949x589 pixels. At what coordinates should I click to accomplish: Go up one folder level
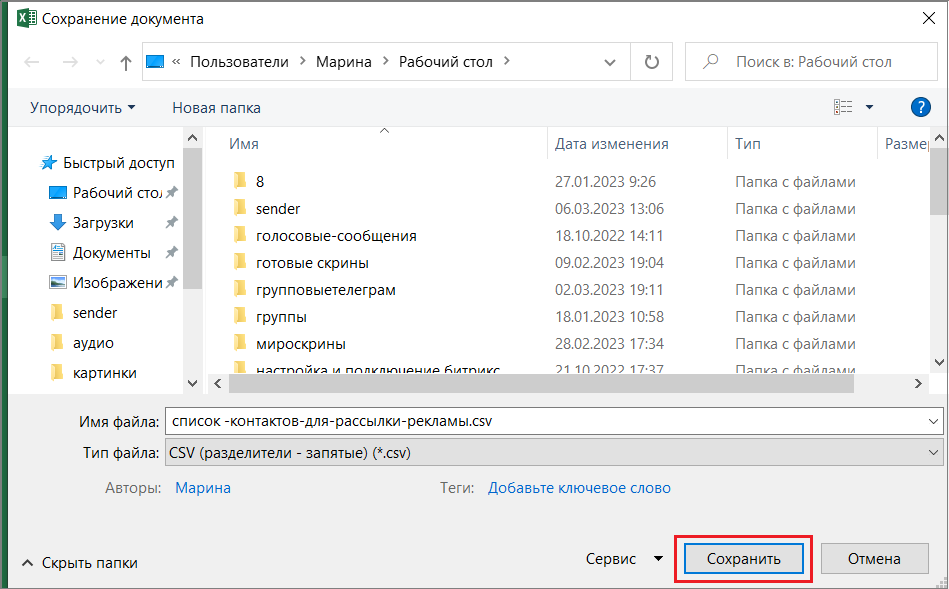[125, 62]
